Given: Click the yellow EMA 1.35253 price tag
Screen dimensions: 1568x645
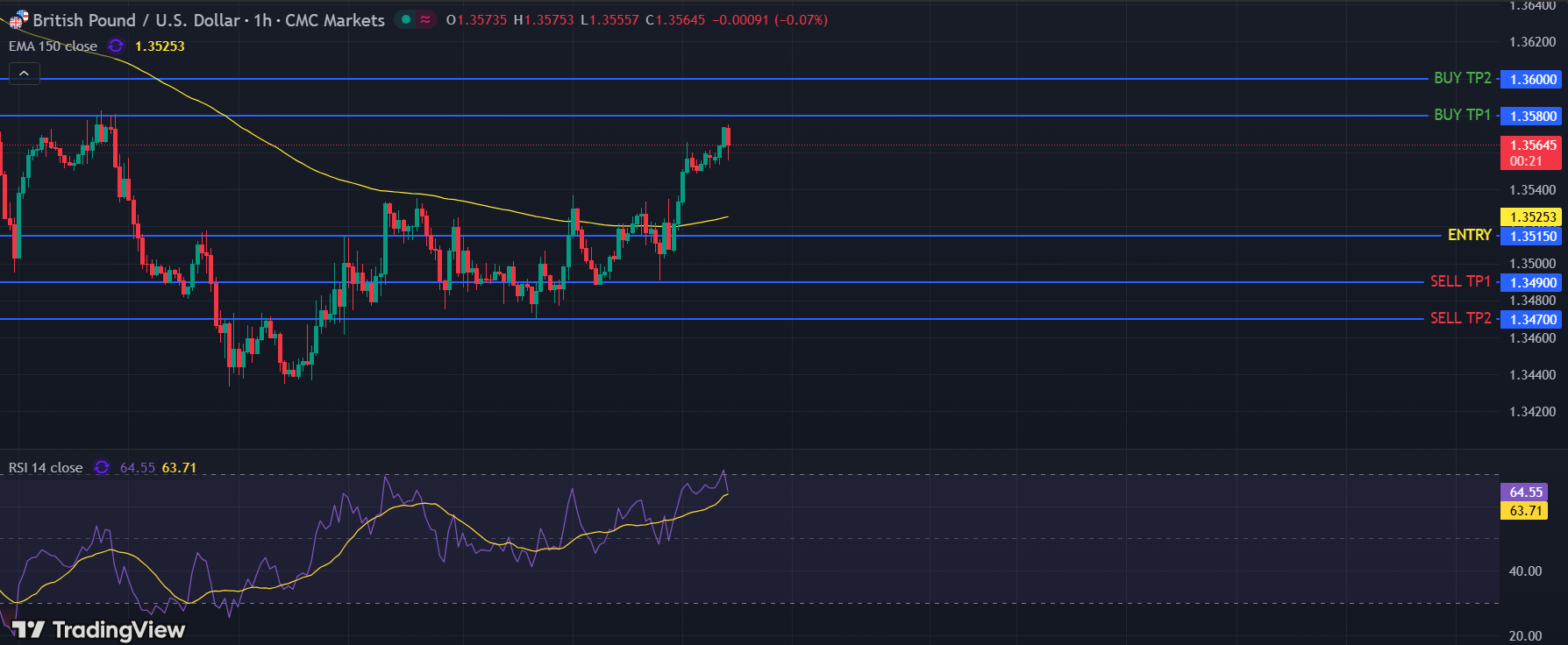Looking at the screenshot, I should click(1532, 217).
